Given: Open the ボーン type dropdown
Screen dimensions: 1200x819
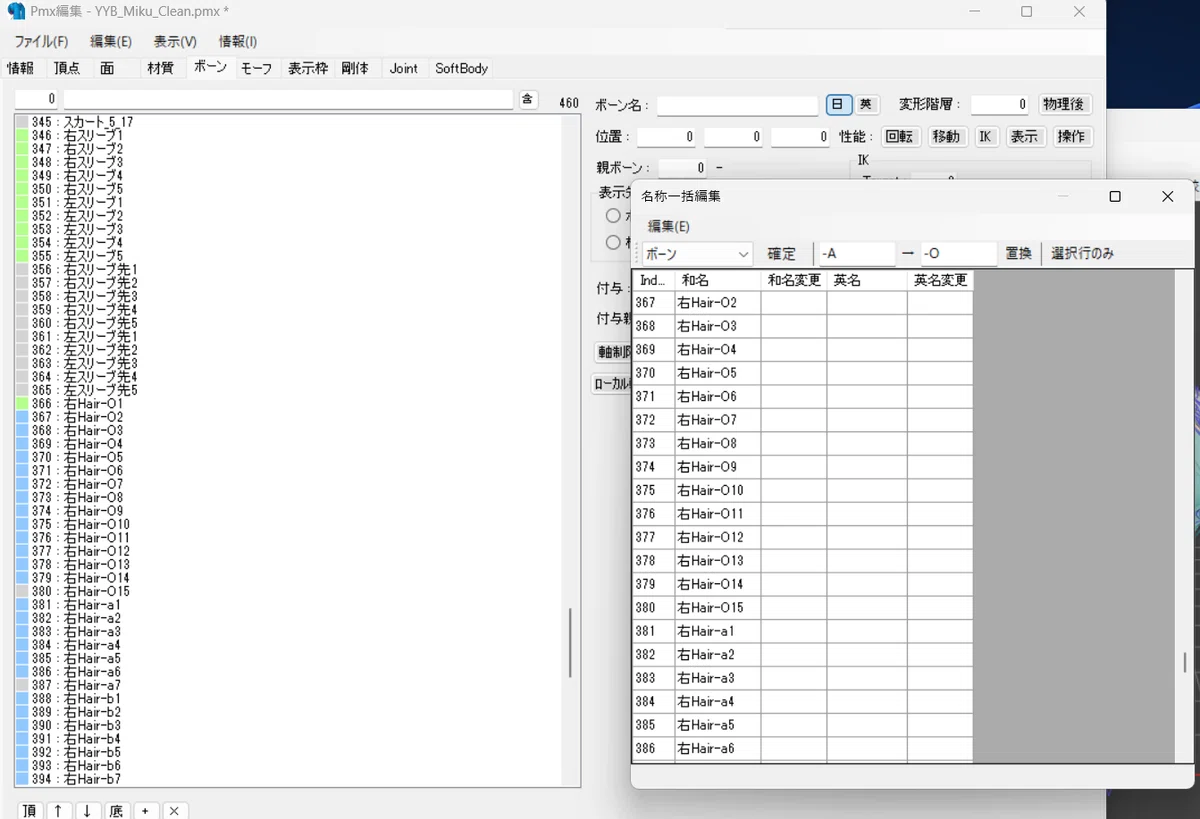Looking at the screenshot, I should pos(697,254).
